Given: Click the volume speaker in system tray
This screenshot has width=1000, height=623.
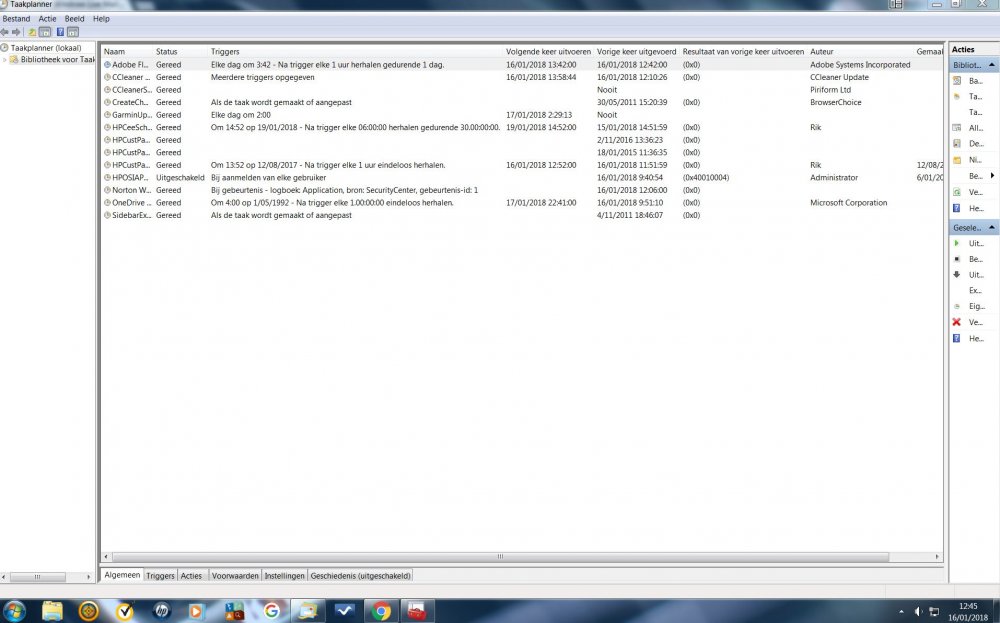Looking at the screenshot, I should [918, 612].
